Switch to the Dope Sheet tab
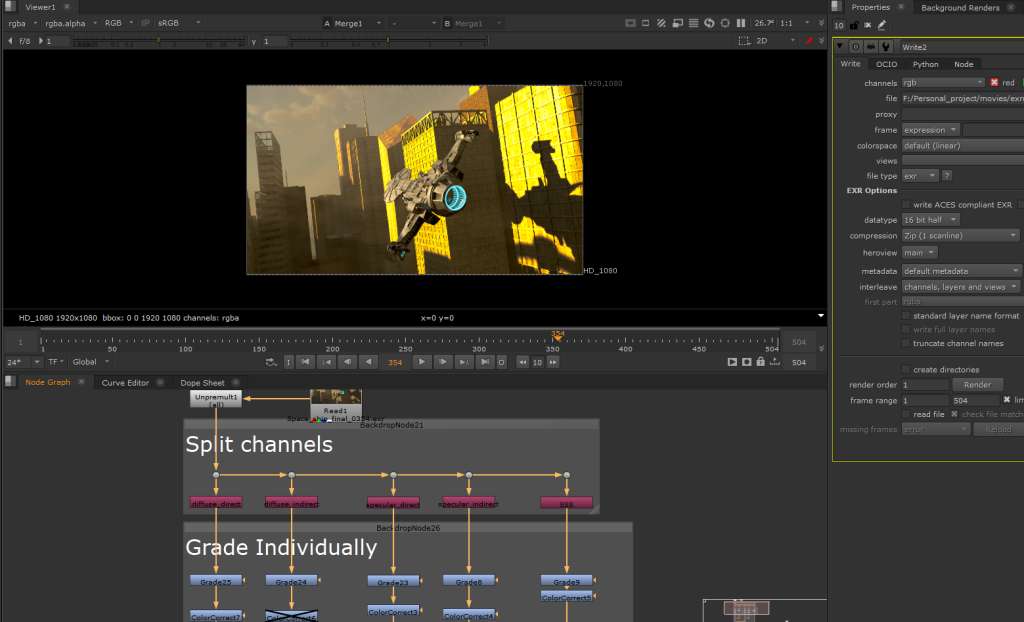The width and height of the screenshot is (1024, 622). (x=202, y=383)
